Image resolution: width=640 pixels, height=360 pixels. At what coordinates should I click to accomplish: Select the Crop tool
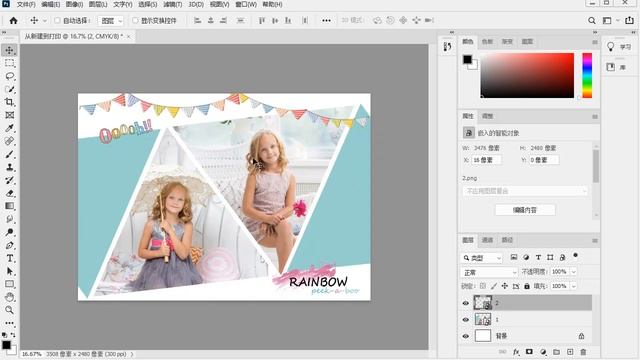tap(9, 102)
